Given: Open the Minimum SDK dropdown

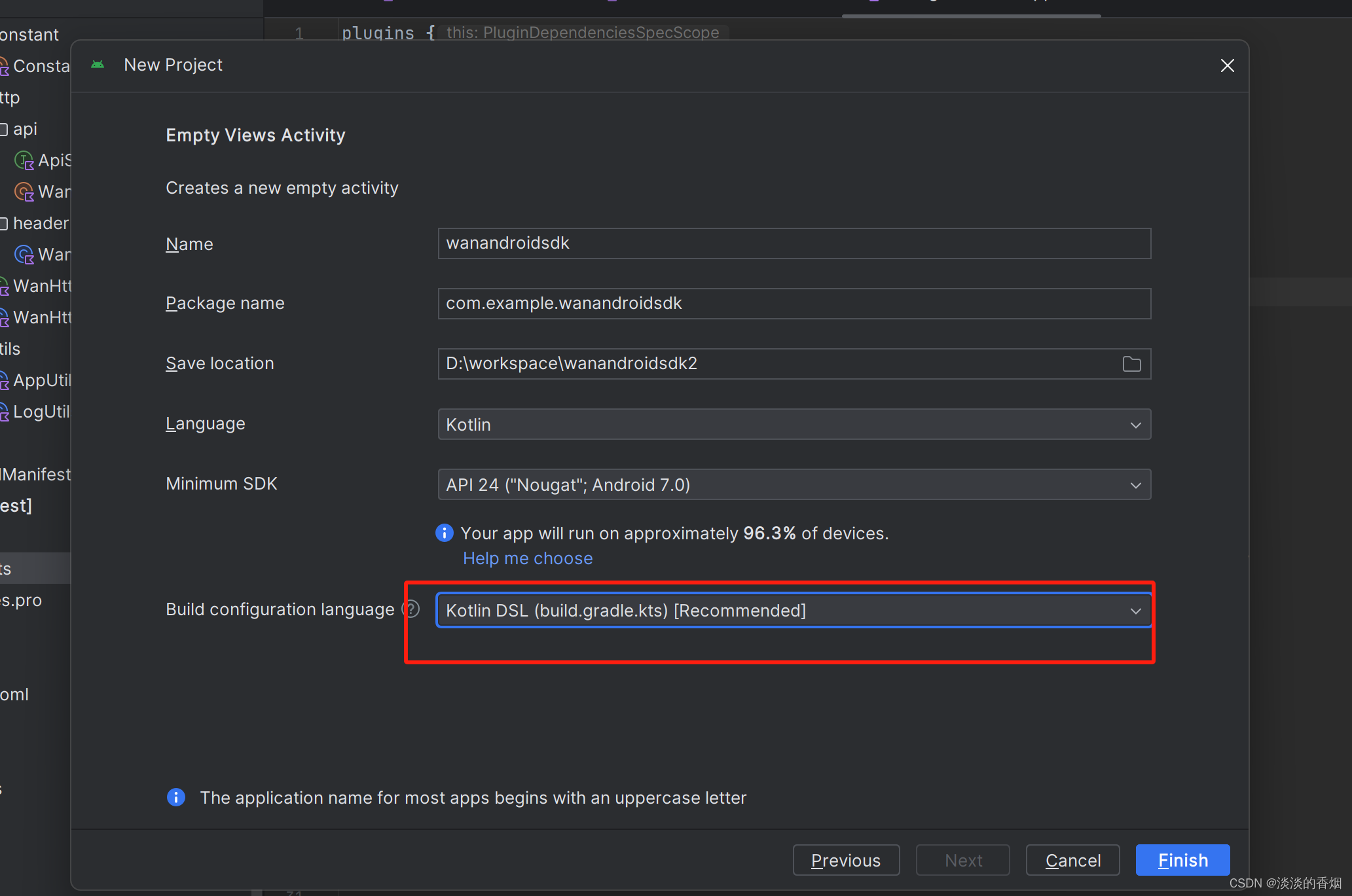Looking at the screenshot, I should [794, 484].
